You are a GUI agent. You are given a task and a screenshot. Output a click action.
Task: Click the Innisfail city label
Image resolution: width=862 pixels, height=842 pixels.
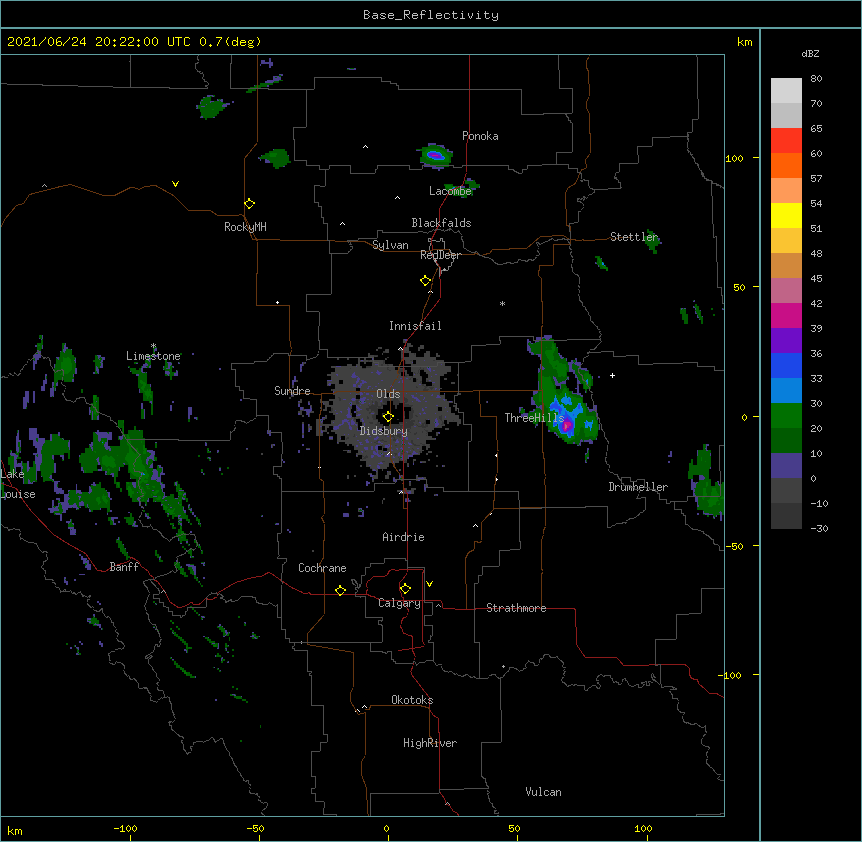point(415,326)
